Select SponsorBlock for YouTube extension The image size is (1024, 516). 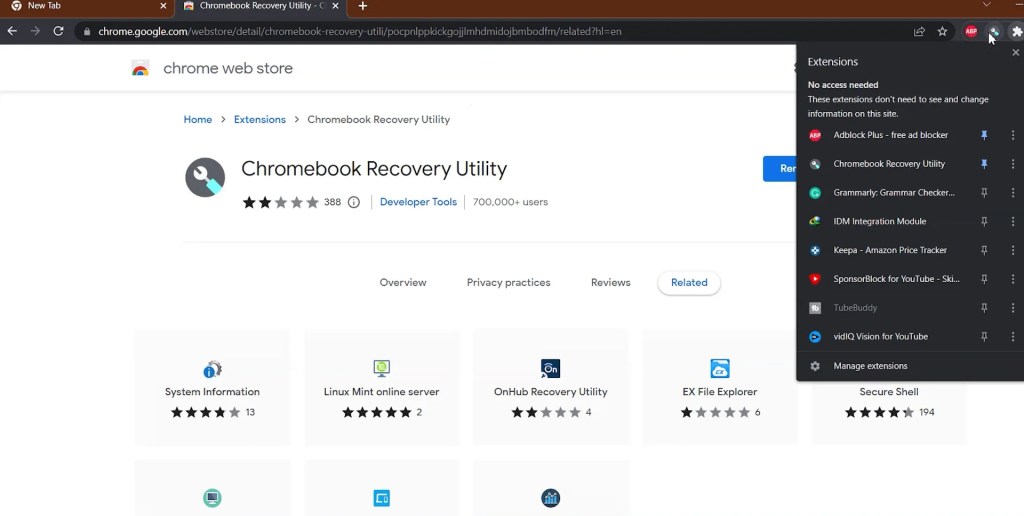coord(889,279)
